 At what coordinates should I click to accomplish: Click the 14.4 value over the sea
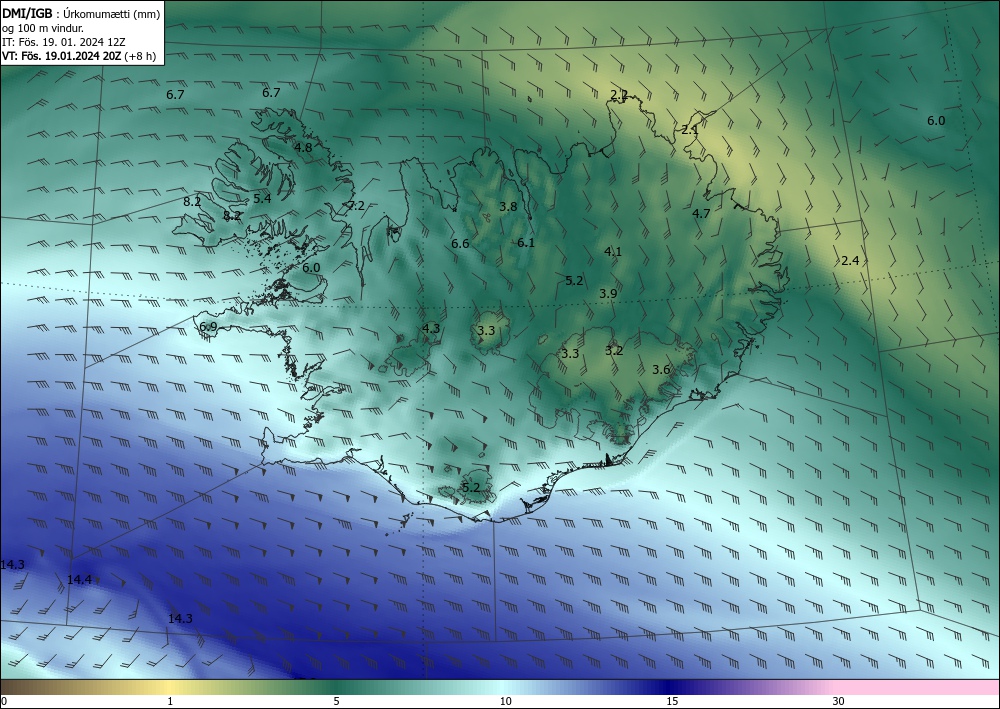[x=80, y=580]
